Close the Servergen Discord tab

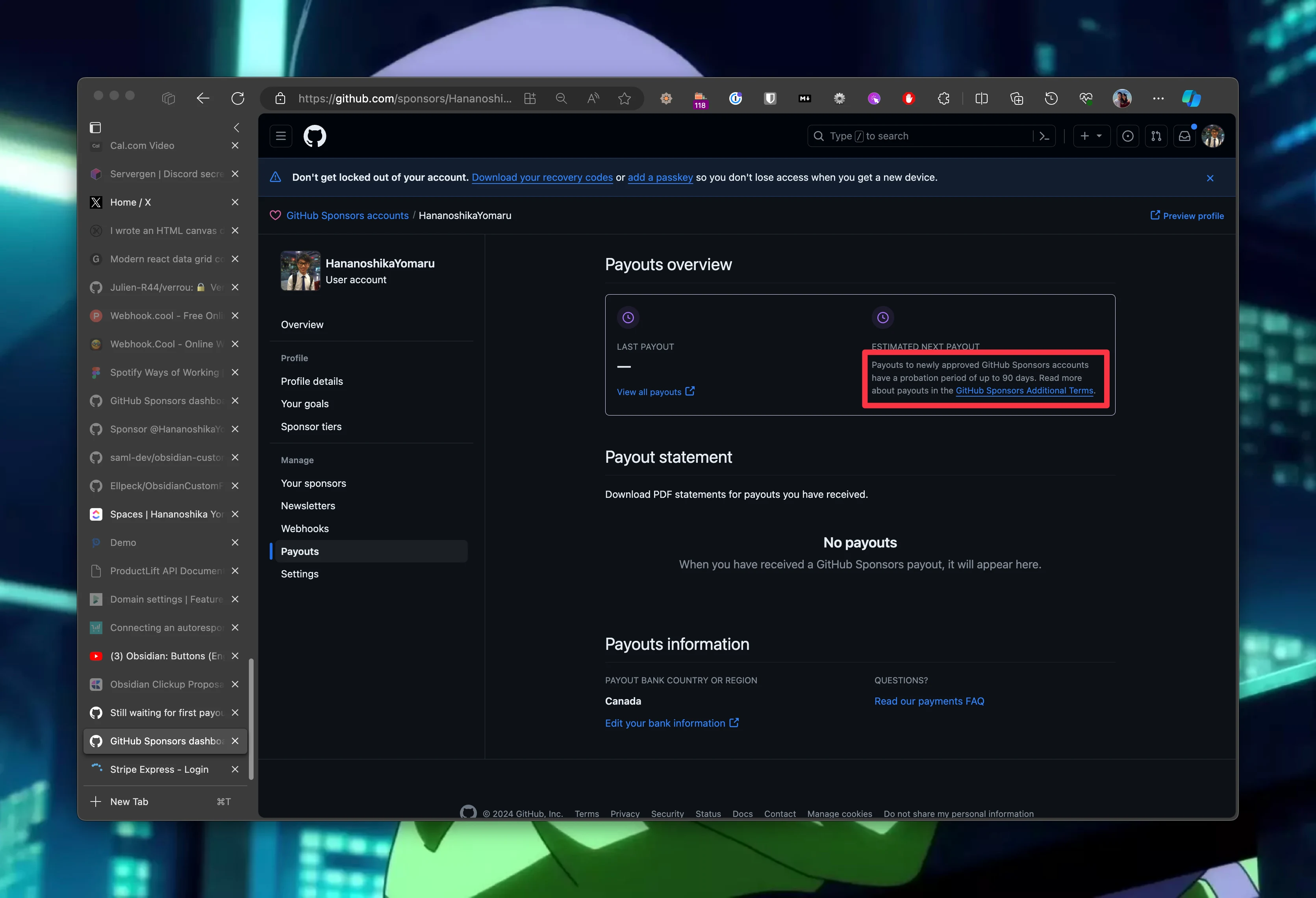[x=235, y=174]
